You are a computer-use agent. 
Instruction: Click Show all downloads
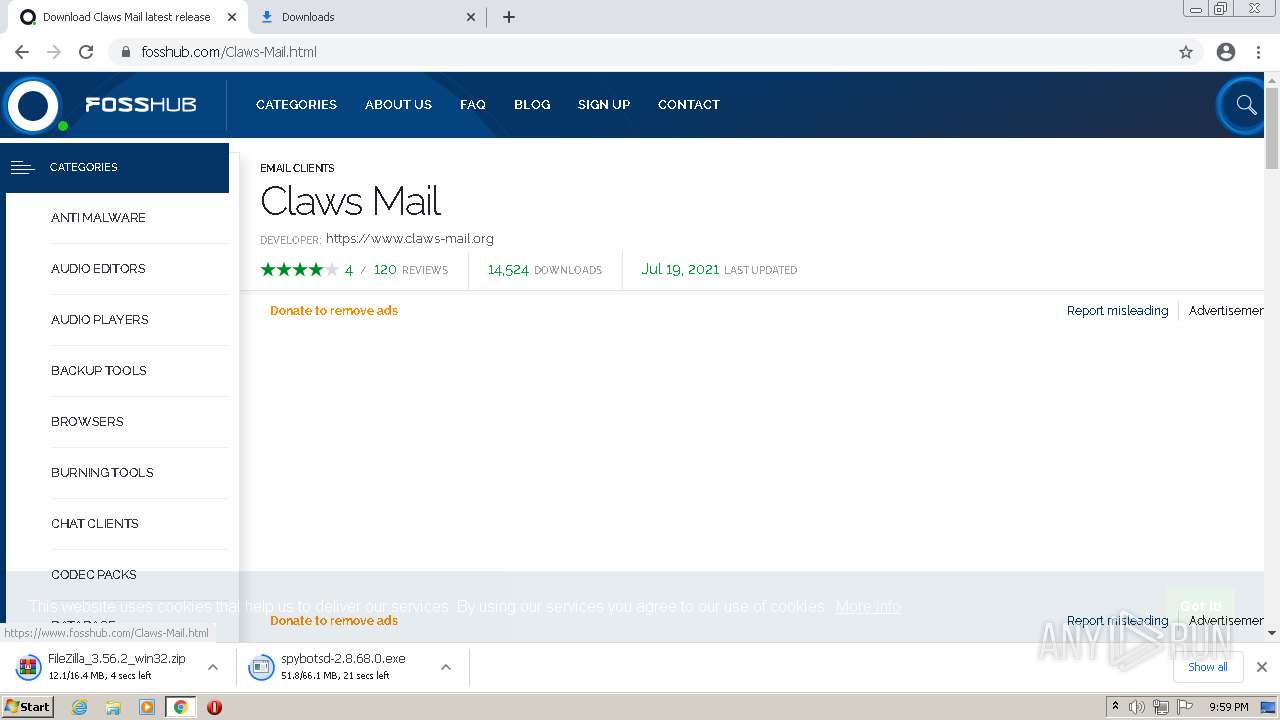[1207, 667]
